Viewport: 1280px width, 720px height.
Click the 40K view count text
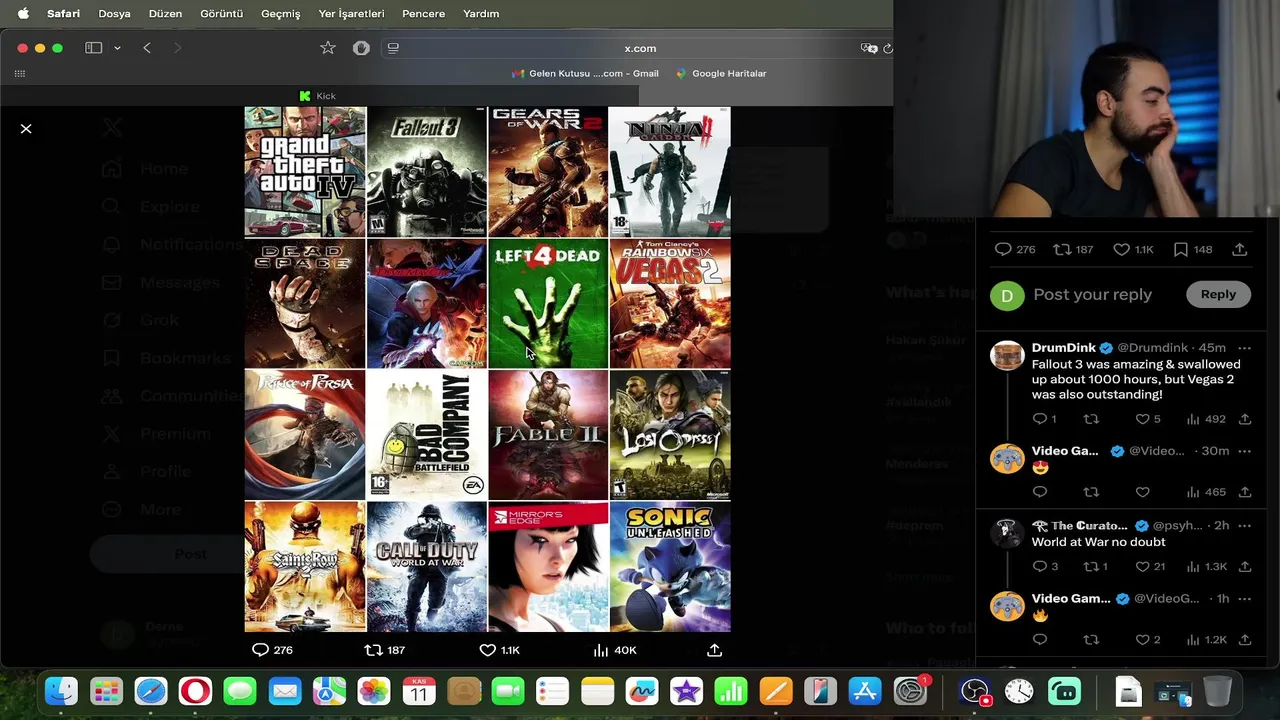pyautogui.click(x=625, y=650)
